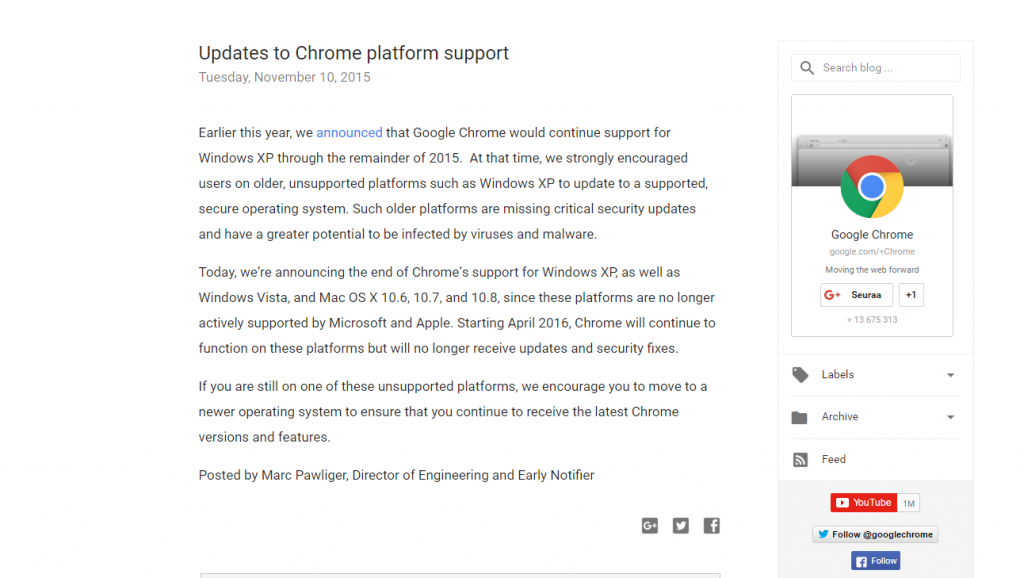Click the blue Facebook Follow button

coord(875,560)
